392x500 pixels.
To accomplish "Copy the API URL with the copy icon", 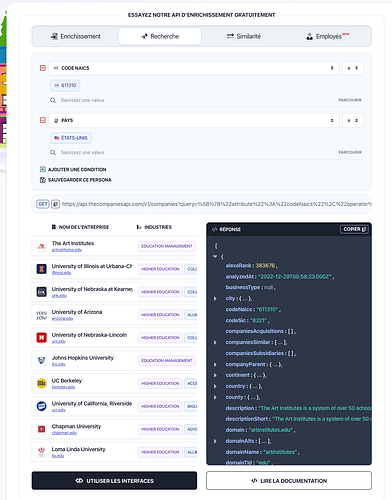I will [x=56, y=204].
